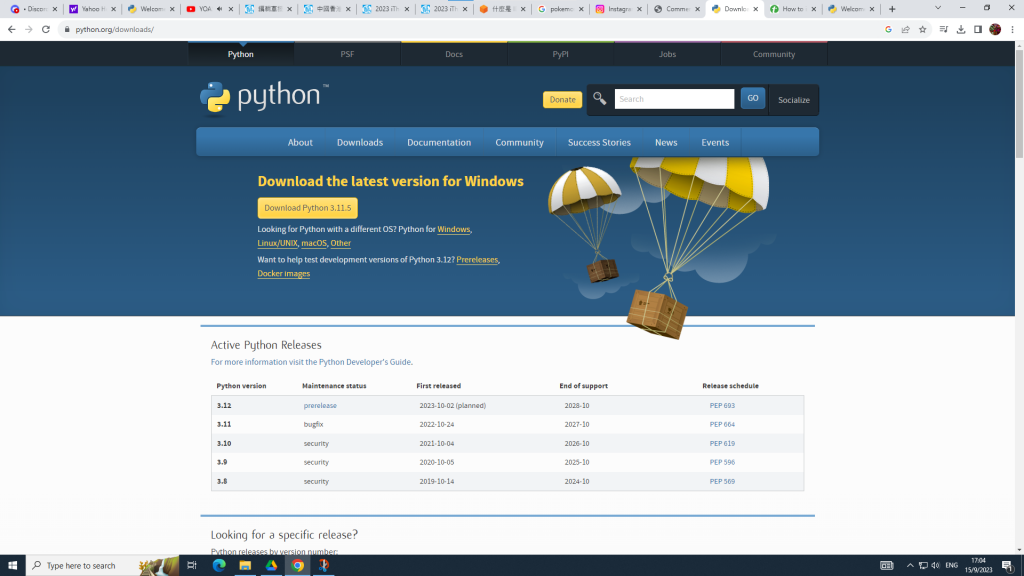Open the volume icon in system tray
This screenshot has width=1024, height=576.
[935, 566]
